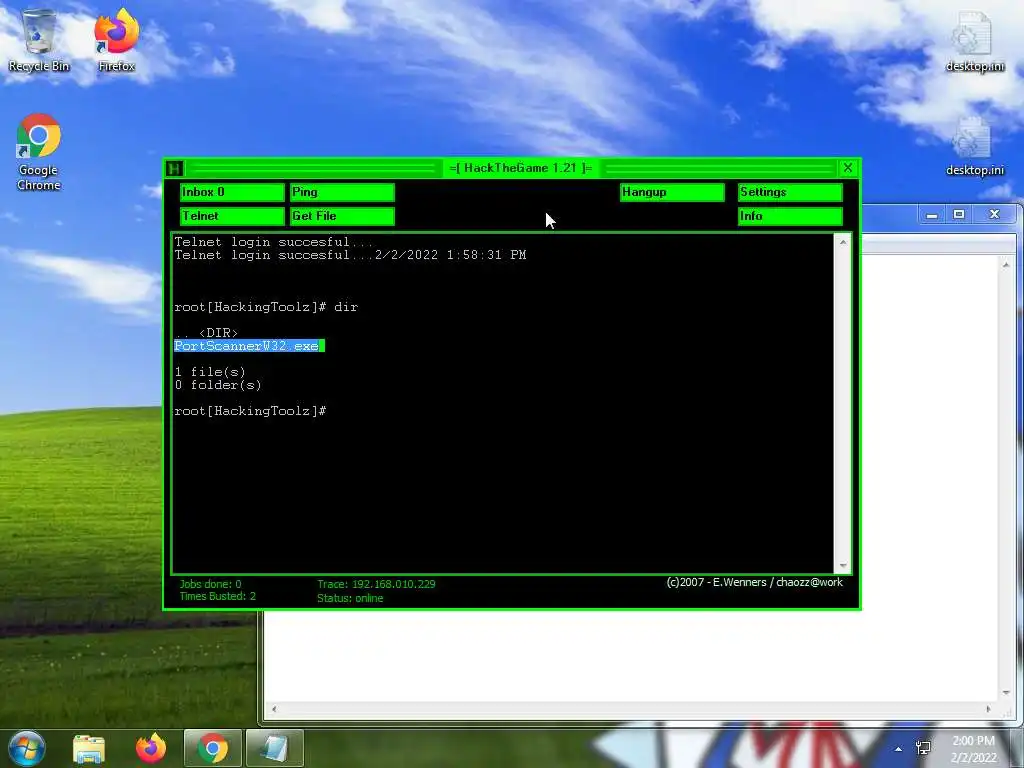Screen dimensions: 1024x768
Task: Click the '1 file(s)' summary line
Action: point(210,372)
